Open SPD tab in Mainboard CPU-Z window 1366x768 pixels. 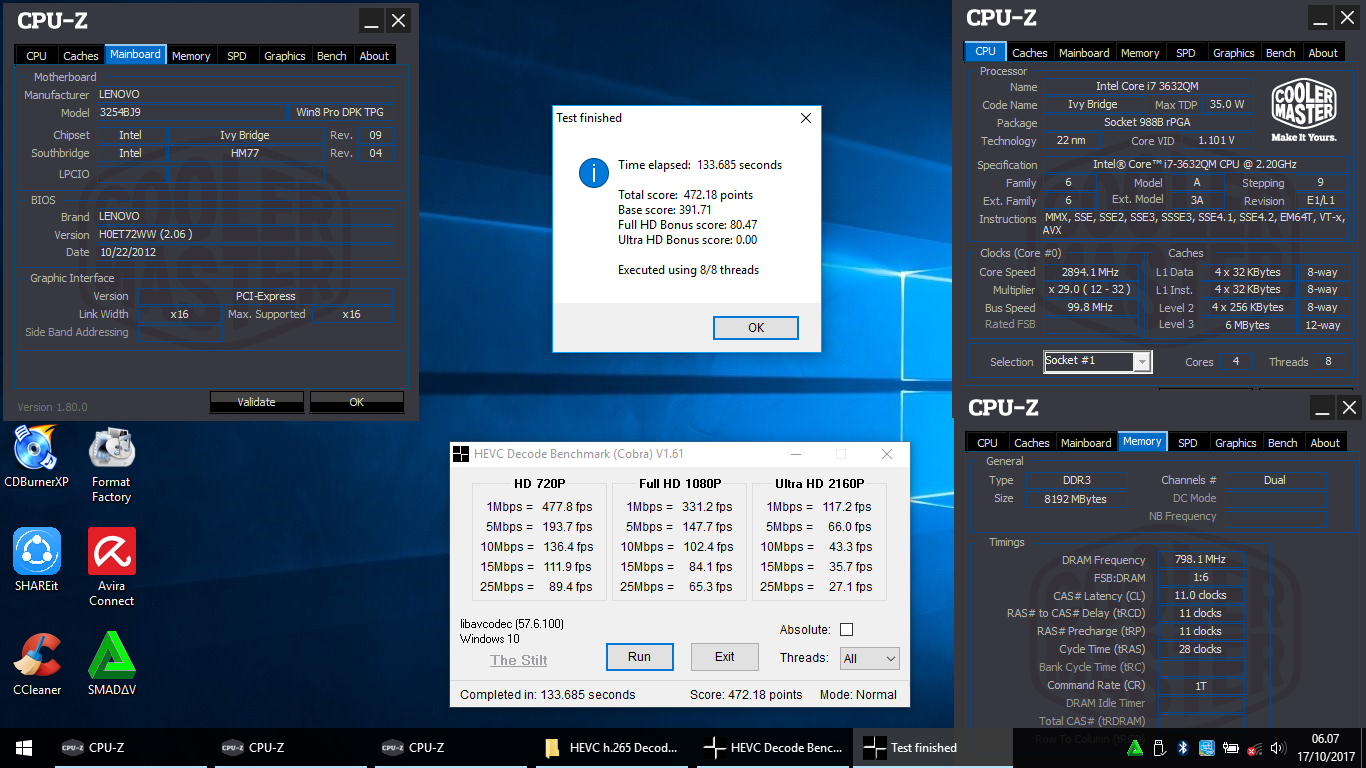click(237, 56)
